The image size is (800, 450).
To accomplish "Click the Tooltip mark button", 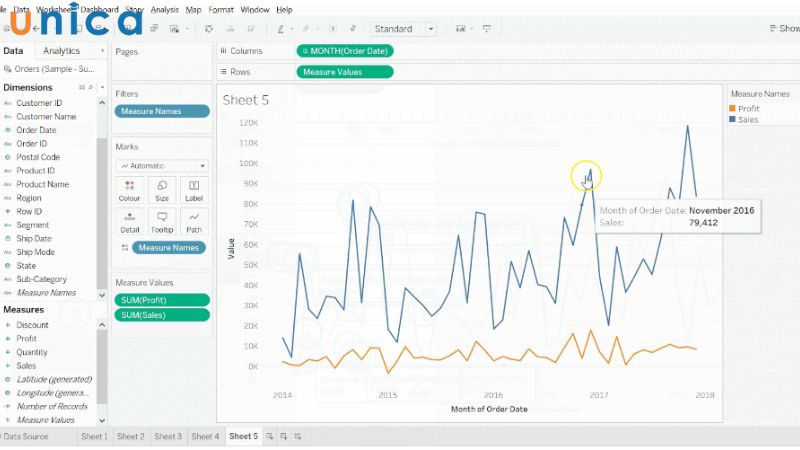I will [x=162, y=221].
